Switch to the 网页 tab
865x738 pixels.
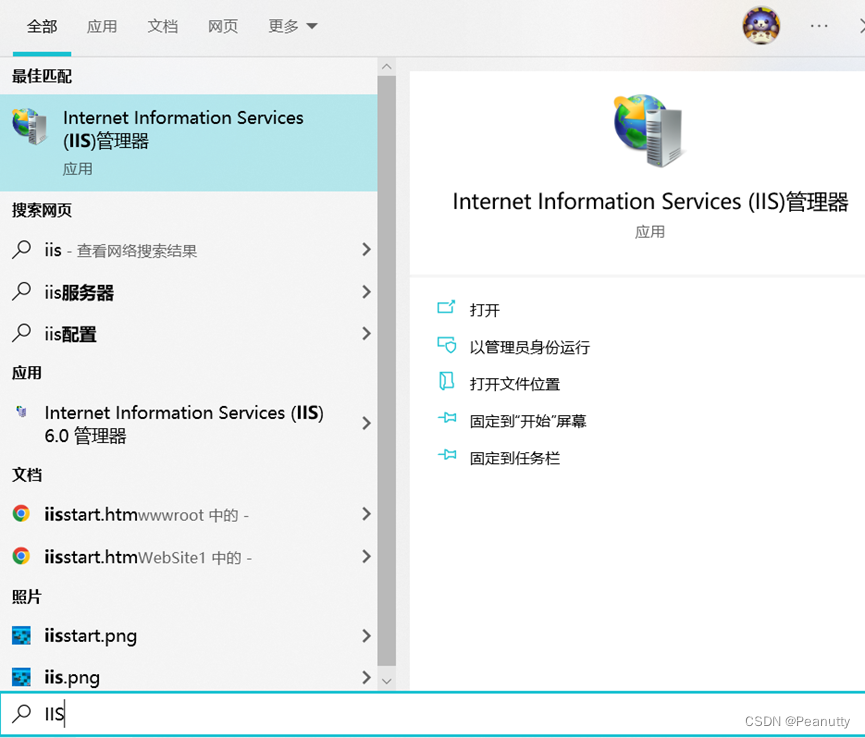point(223,26)
